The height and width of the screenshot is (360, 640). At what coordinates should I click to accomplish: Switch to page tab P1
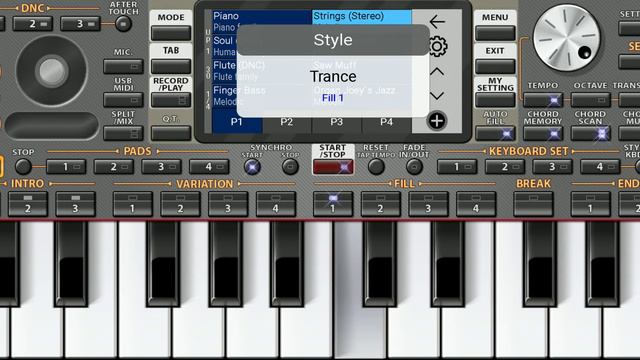pos(237,122)
